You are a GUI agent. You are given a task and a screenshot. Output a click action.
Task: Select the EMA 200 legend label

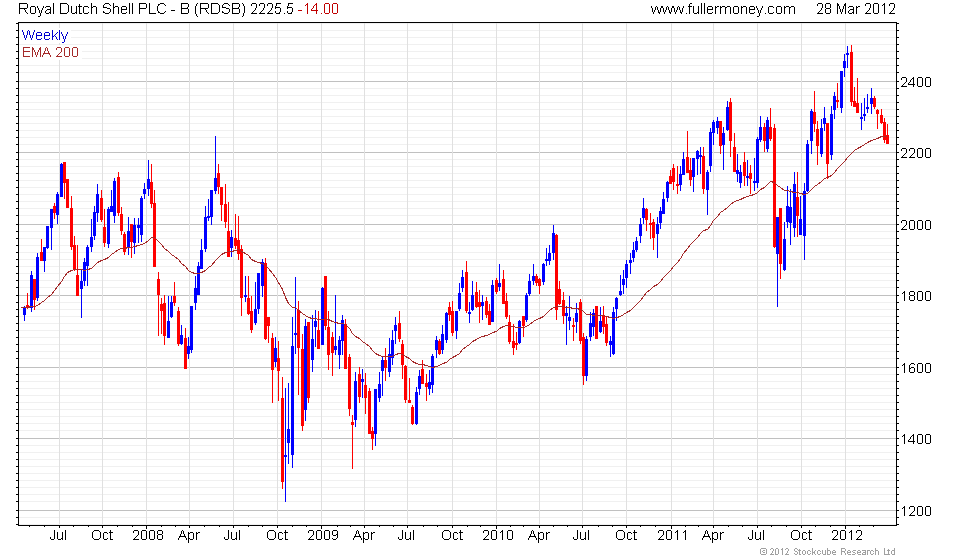click(50, 52)
